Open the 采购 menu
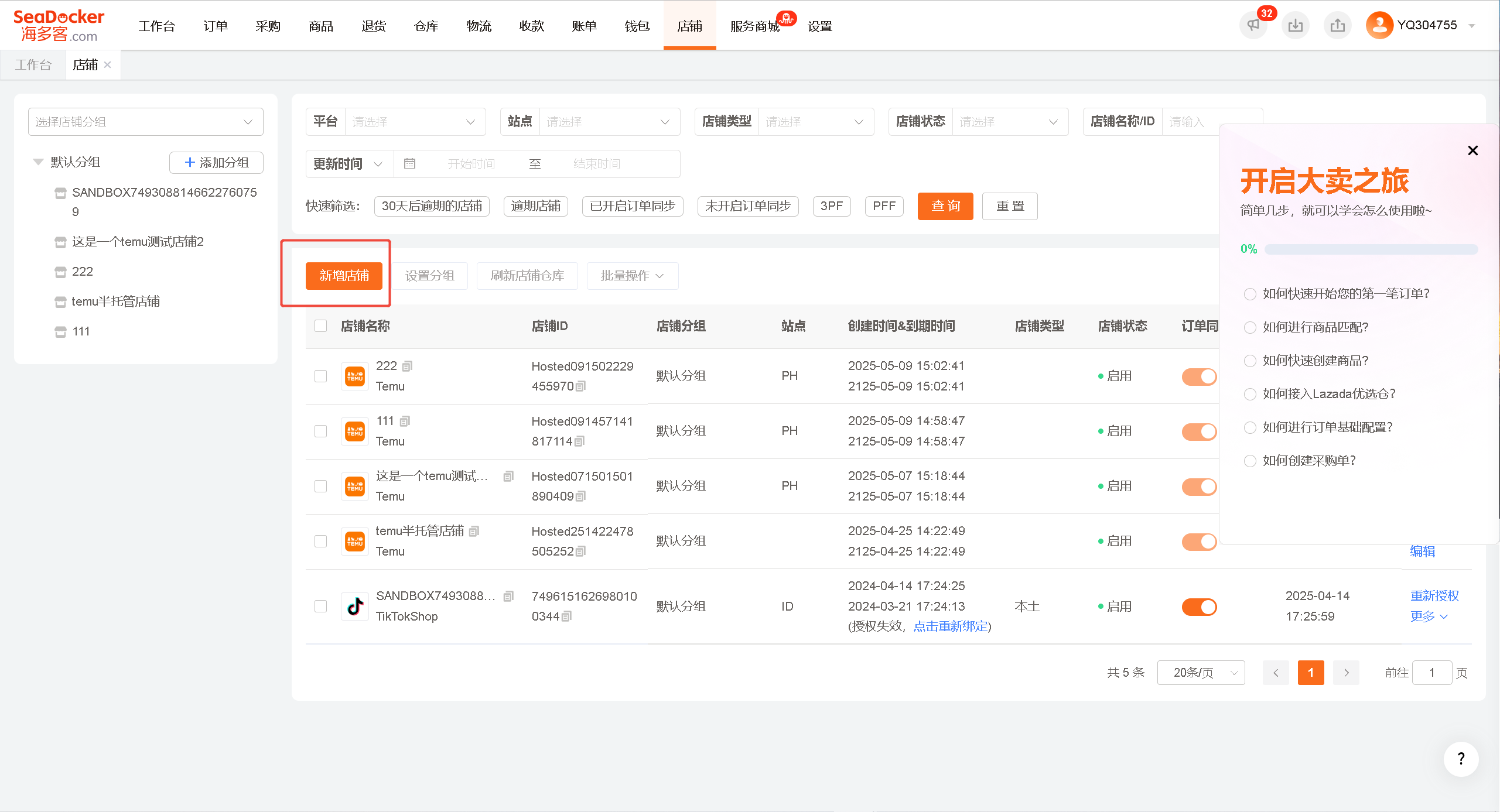The image size is (1500, 812). tap(268, 26)
